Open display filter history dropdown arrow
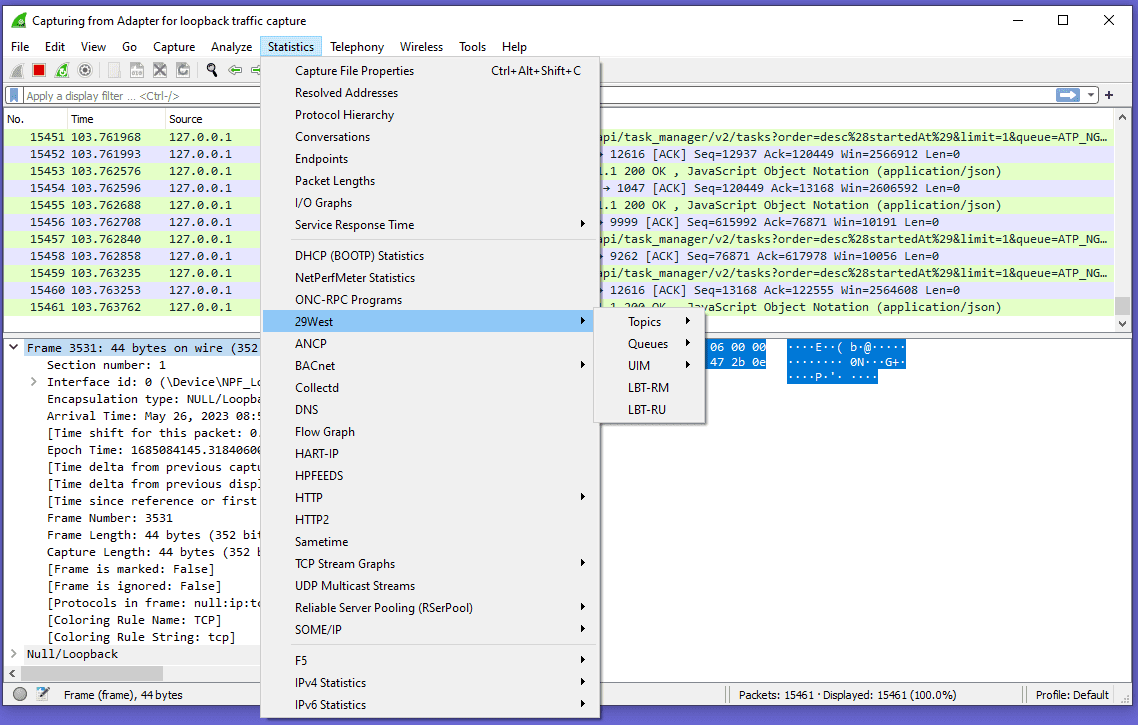This screenshot has height=725, width=1138. (1091, 95)
